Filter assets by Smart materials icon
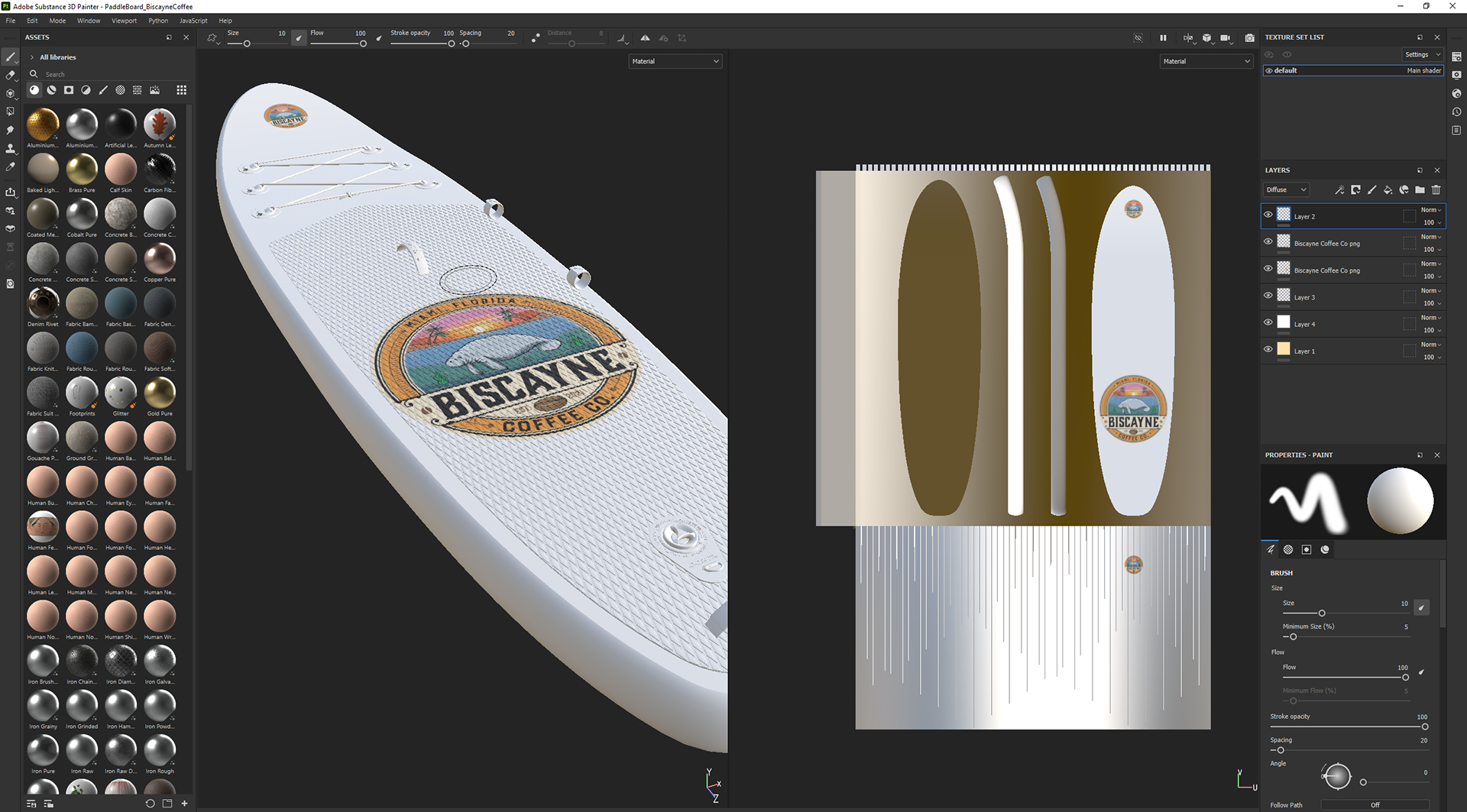Screen dimensions: 1467x812 pyautogui.click(x=51, y=90)
